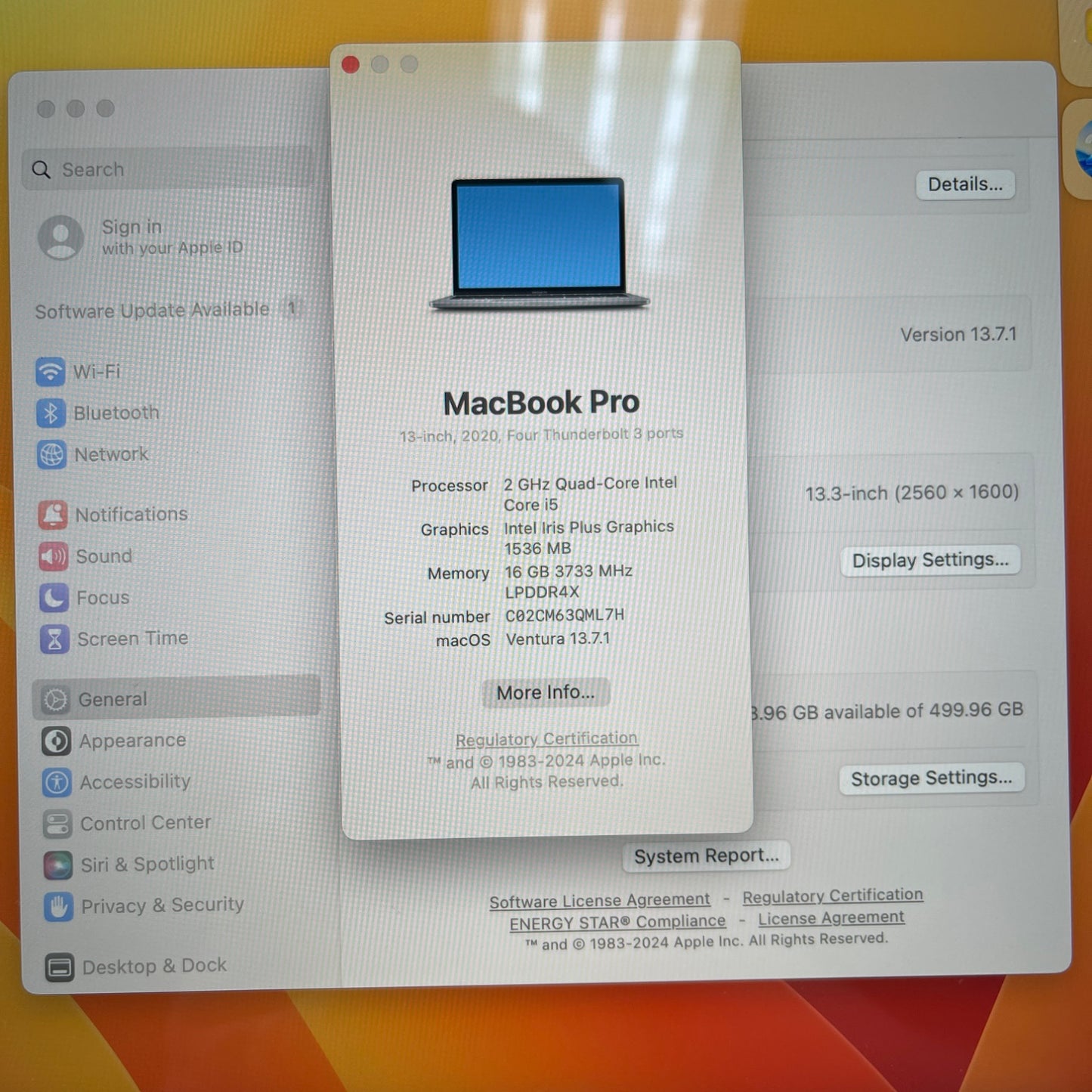Click the System Report... button

click(706, 855)
